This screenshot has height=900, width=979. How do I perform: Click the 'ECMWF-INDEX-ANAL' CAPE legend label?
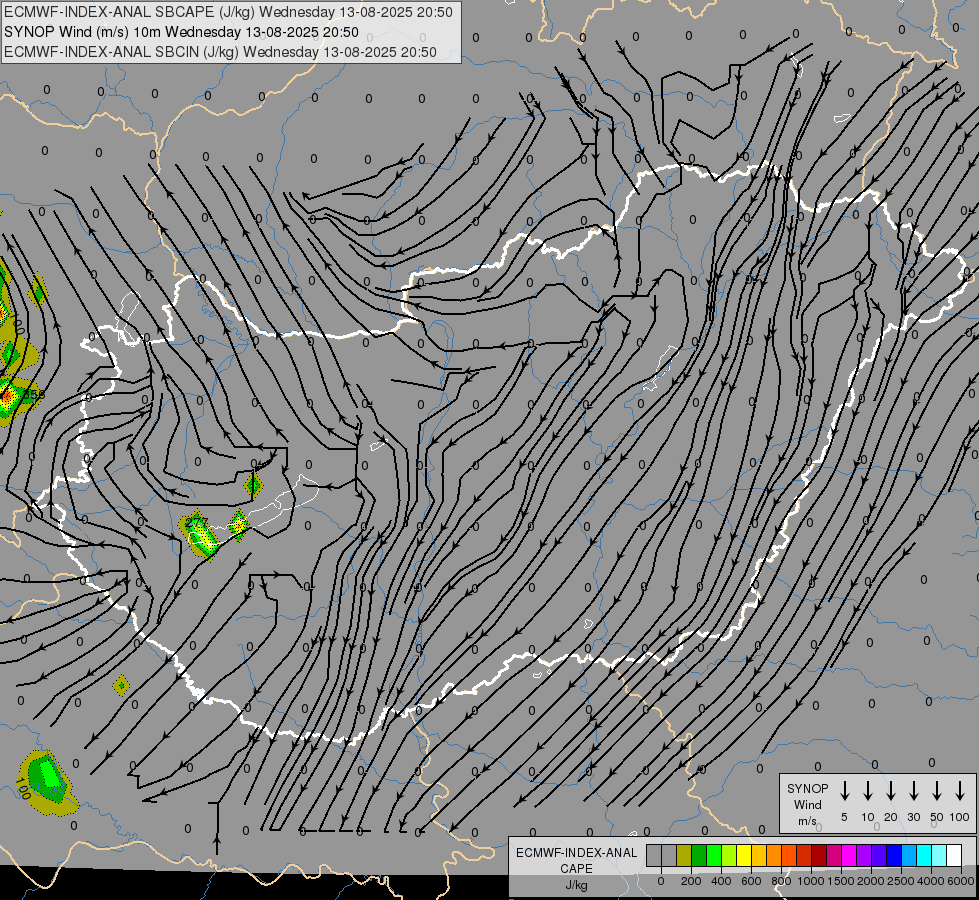576,853
